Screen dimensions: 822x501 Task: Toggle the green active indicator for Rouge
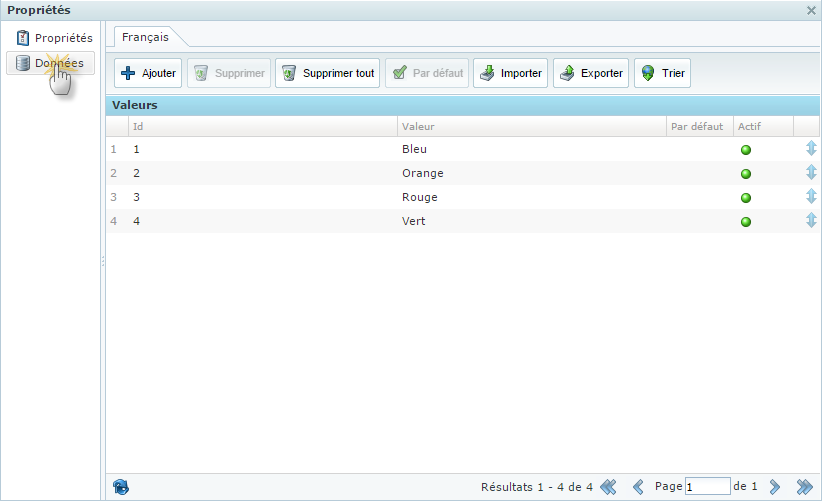pyautogui.click(x=745, y=198)
